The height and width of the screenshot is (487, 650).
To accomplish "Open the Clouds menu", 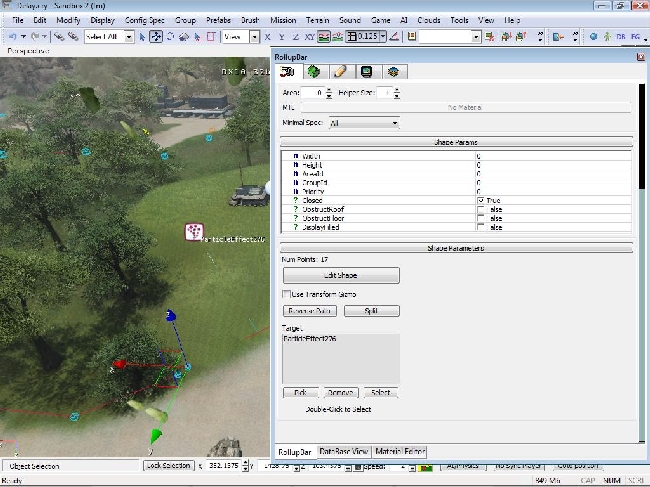I will point(429,20).
